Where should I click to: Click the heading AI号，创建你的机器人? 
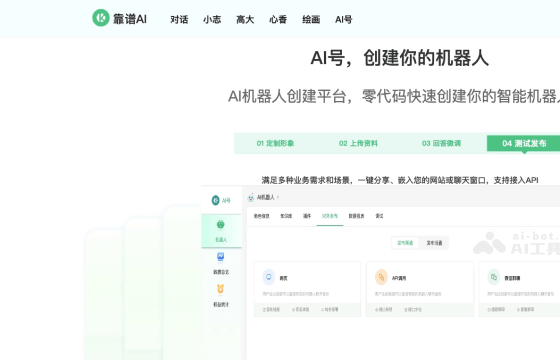coord(399,58)
